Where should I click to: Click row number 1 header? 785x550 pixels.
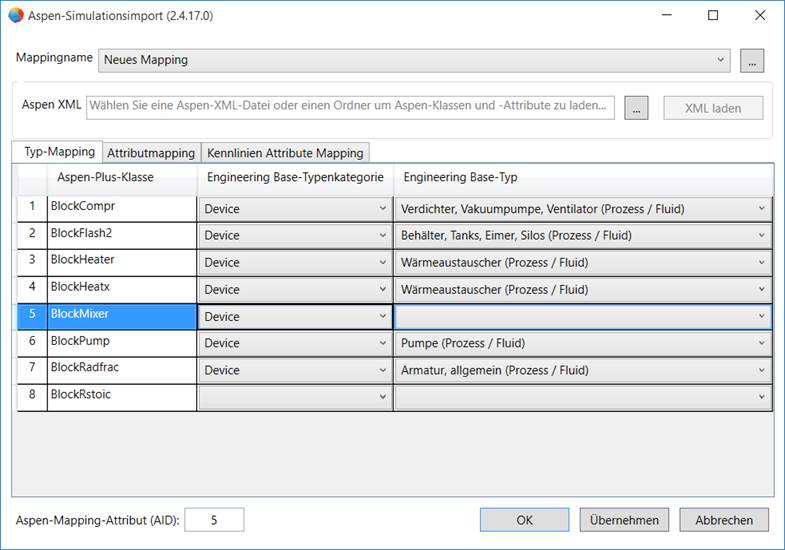point(32,209)
